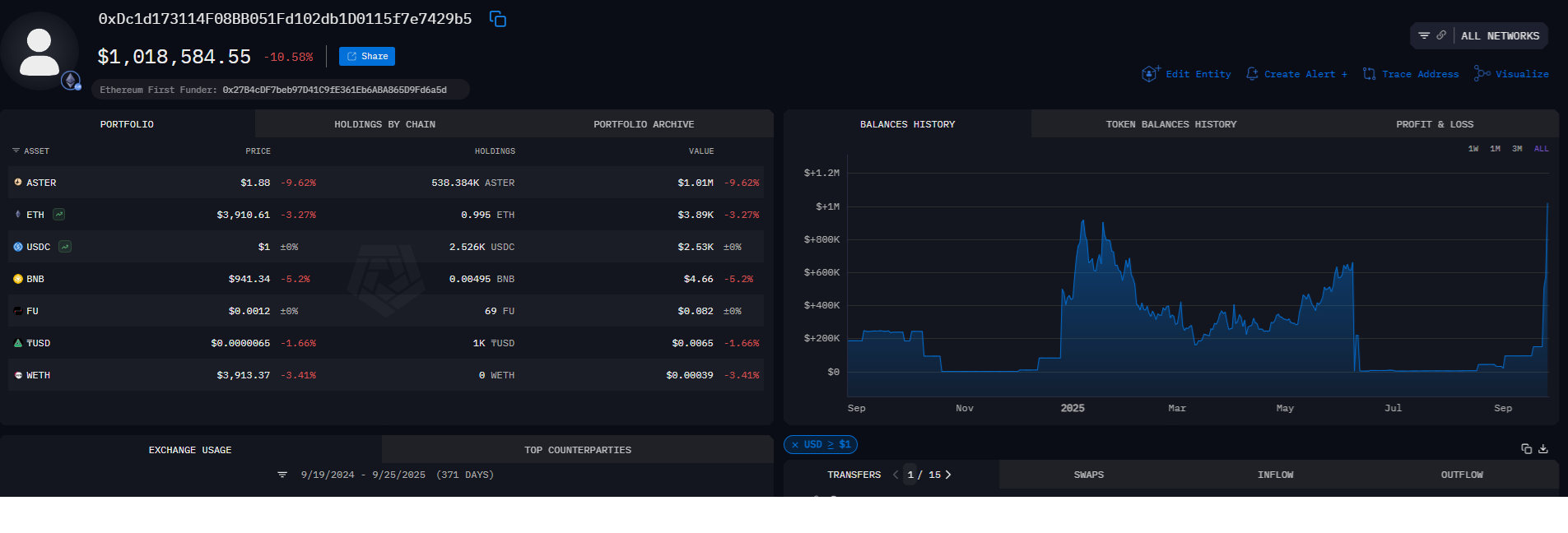Image resolution: width=1568 pixels, height=533 pixels.
Task: Copy the wallet address with the copy icon
Action: pyautogui.click(x=498, y=19)
